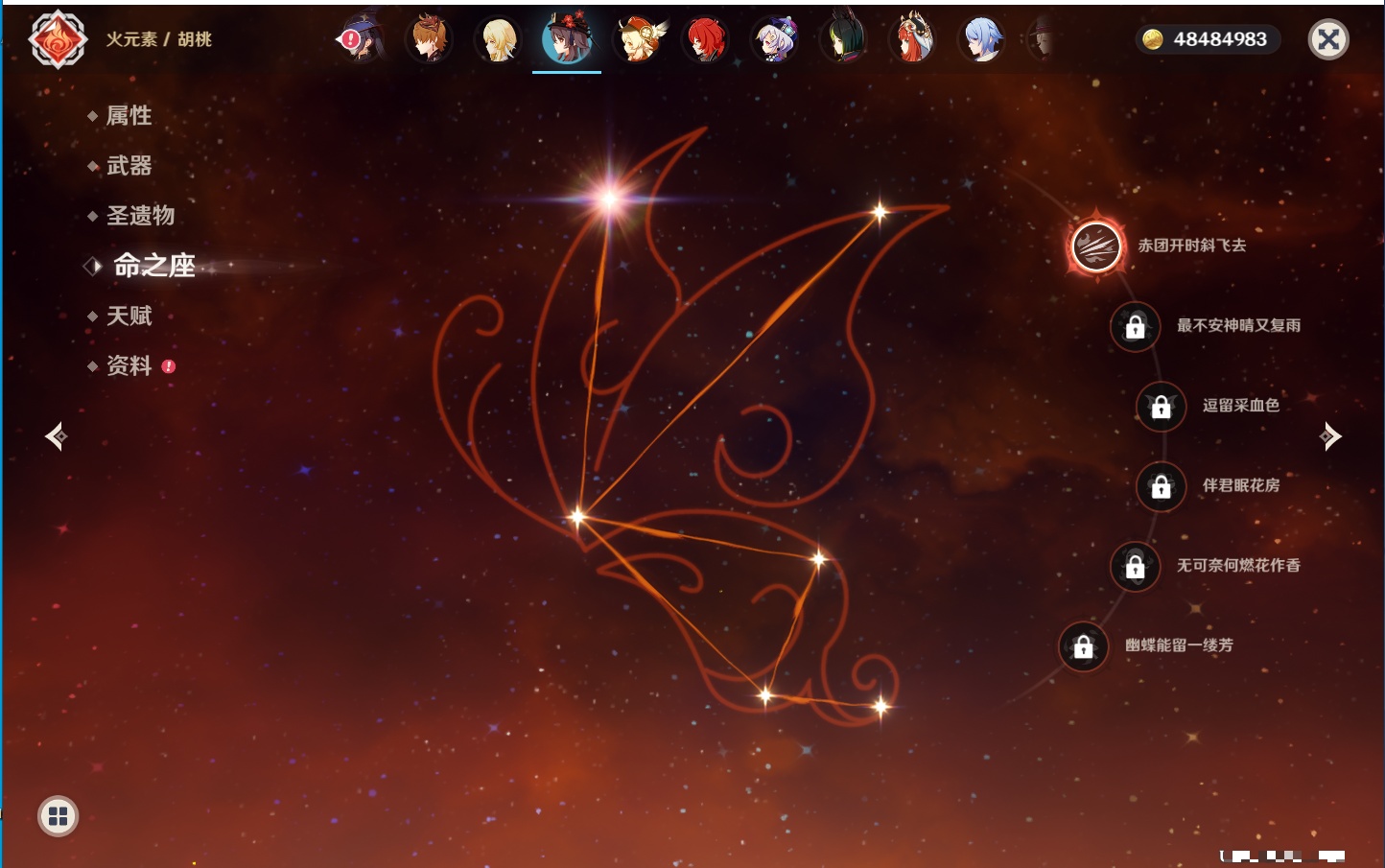Choose the blonde Traveler avatar

click(x=499, y=39)
